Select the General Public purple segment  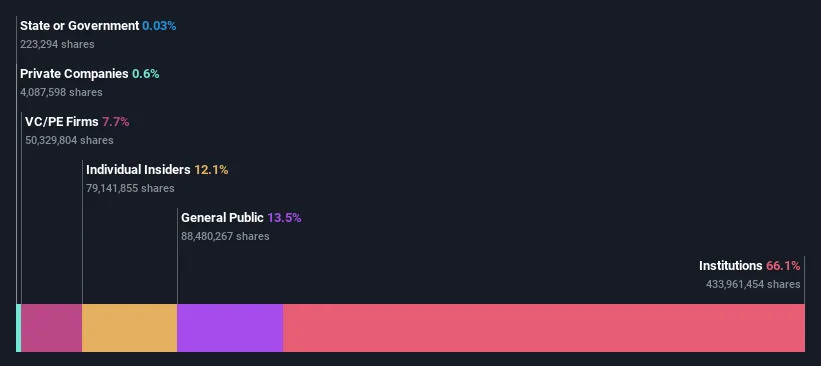[230, 328]
